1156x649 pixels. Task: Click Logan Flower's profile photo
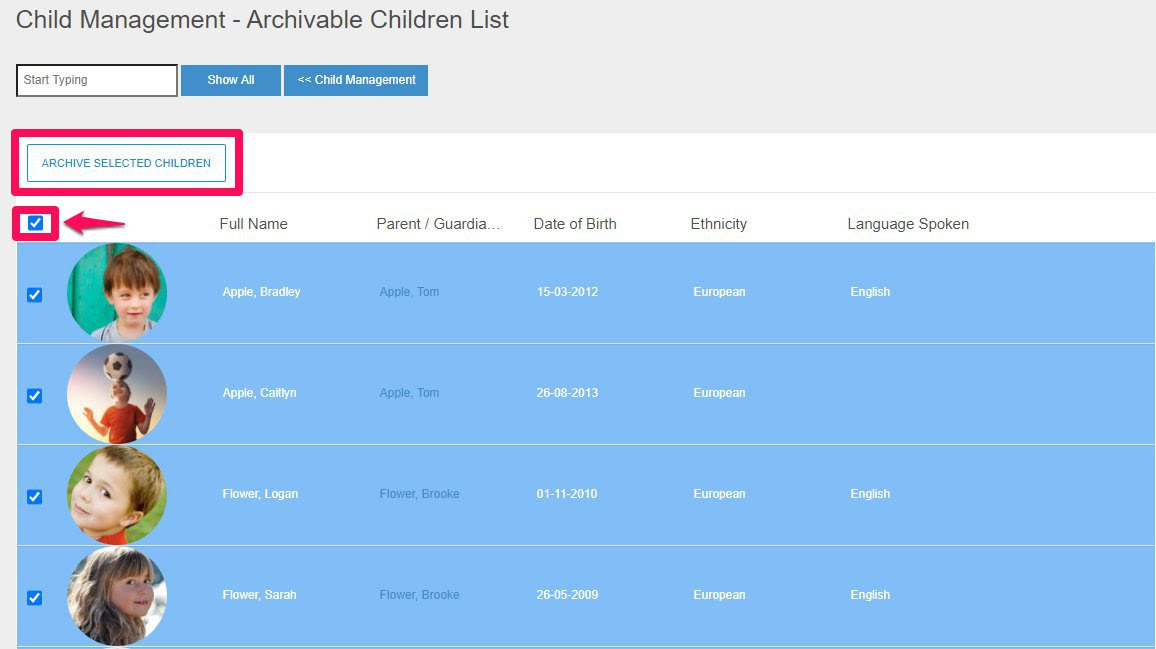(117, 495)
